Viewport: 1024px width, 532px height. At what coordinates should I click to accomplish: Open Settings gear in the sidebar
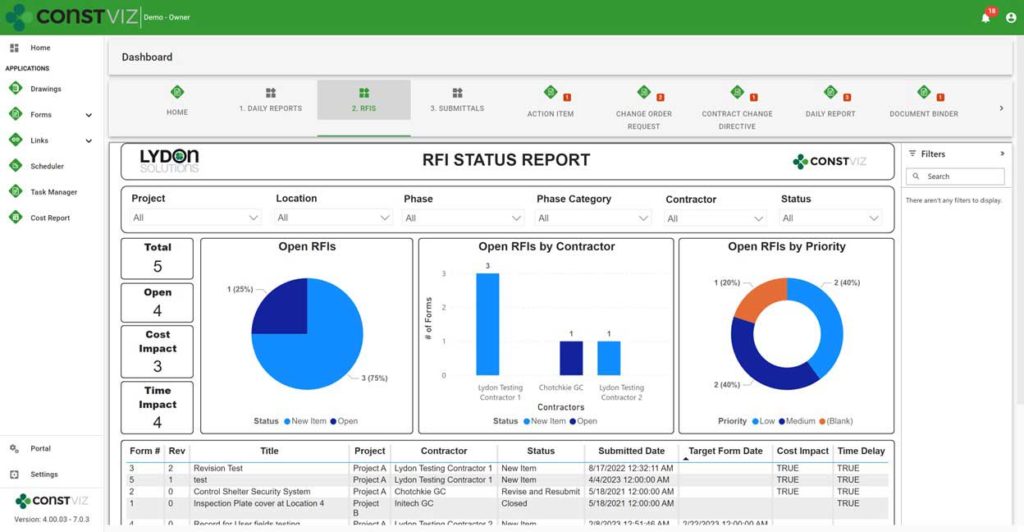[x=15, y=474]
